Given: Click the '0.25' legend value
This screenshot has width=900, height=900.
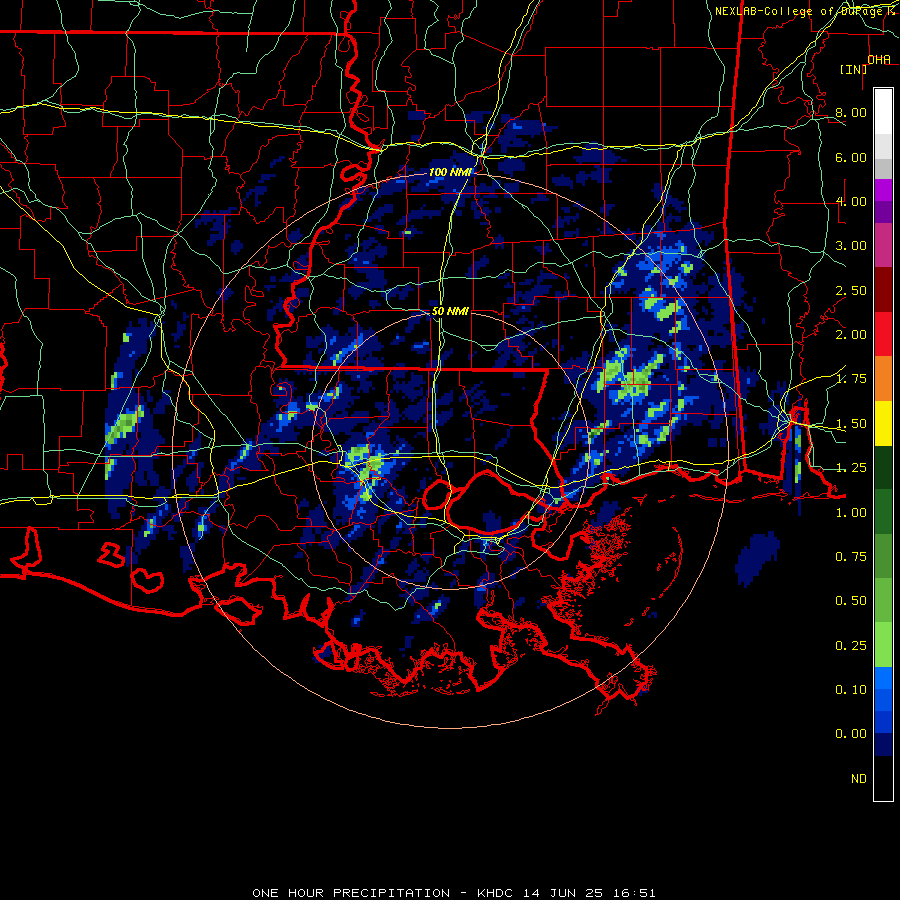Looking at the screenshot, I should [x=851, y=646].
